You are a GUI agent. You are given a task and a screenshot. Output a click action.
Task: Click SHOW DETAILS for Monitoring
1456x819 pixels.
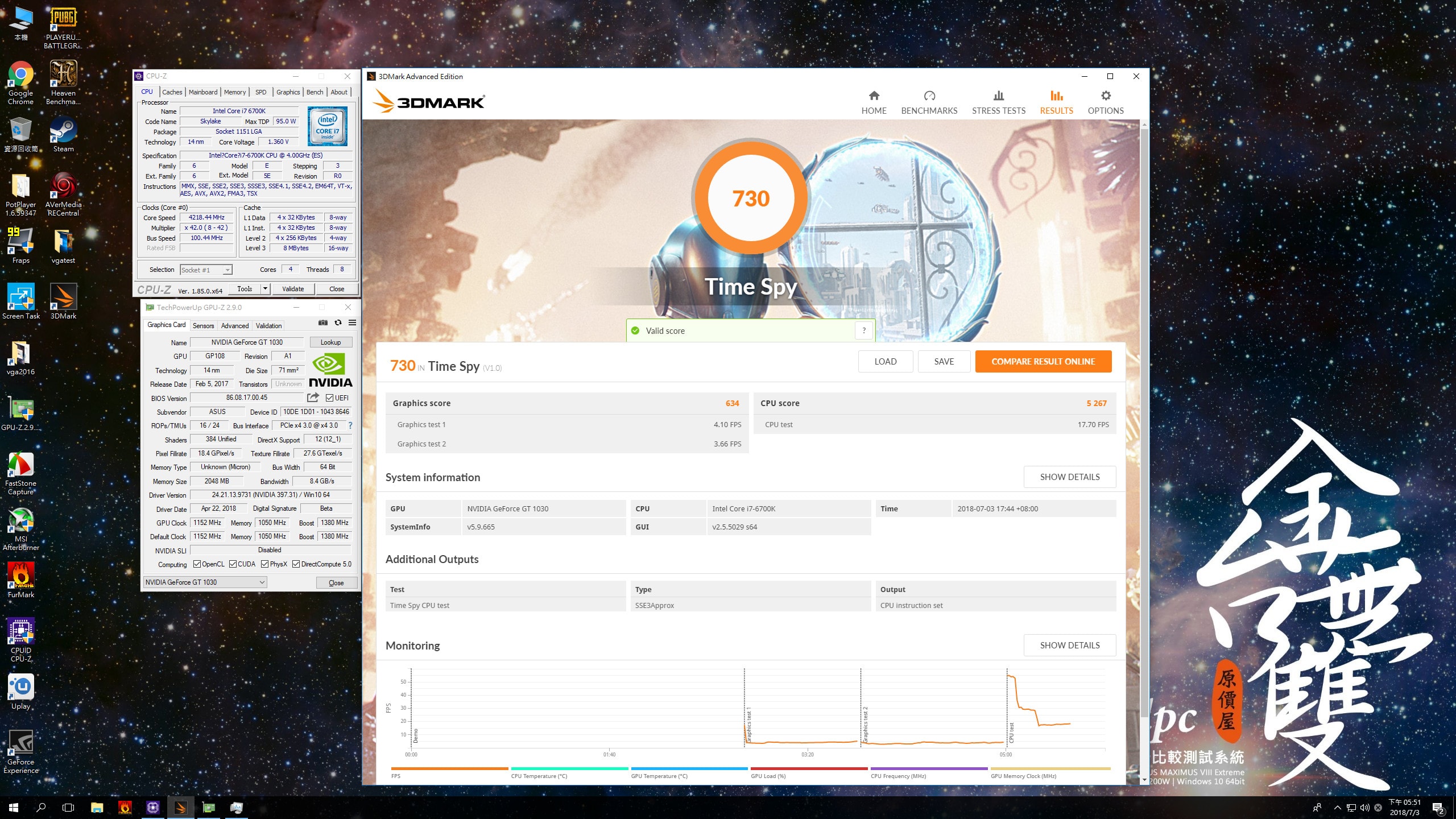1070,645
